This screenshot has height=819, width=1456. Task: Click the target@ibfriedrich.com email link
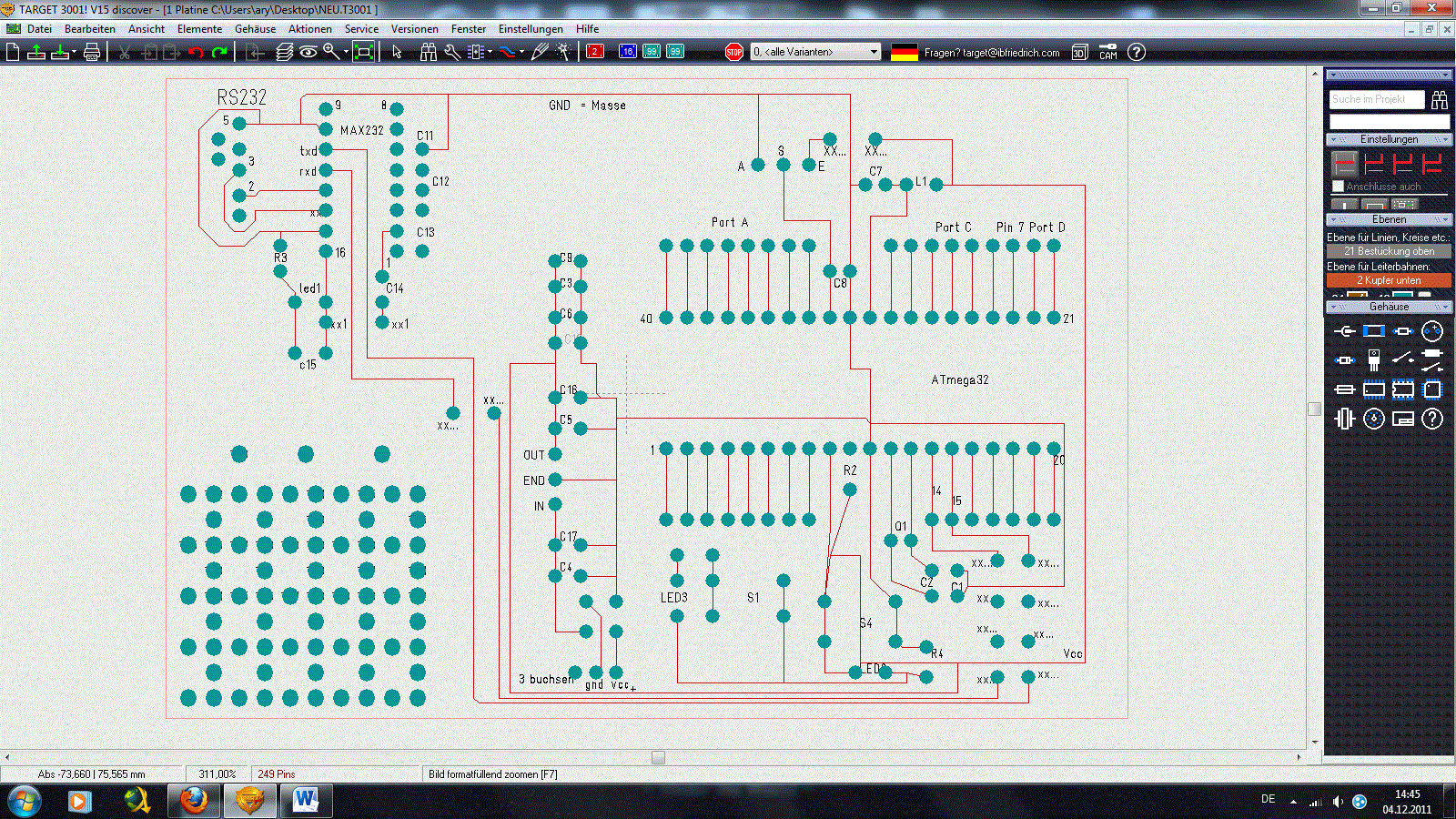[x=1011, y=53]
